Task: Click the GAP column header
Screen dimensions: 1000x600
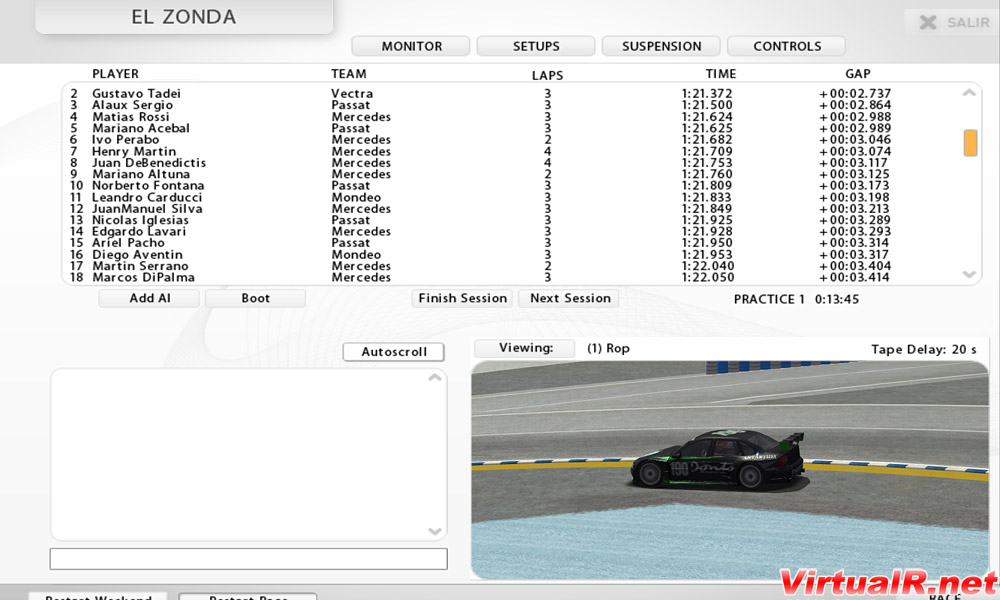Action: coord(858,74)
